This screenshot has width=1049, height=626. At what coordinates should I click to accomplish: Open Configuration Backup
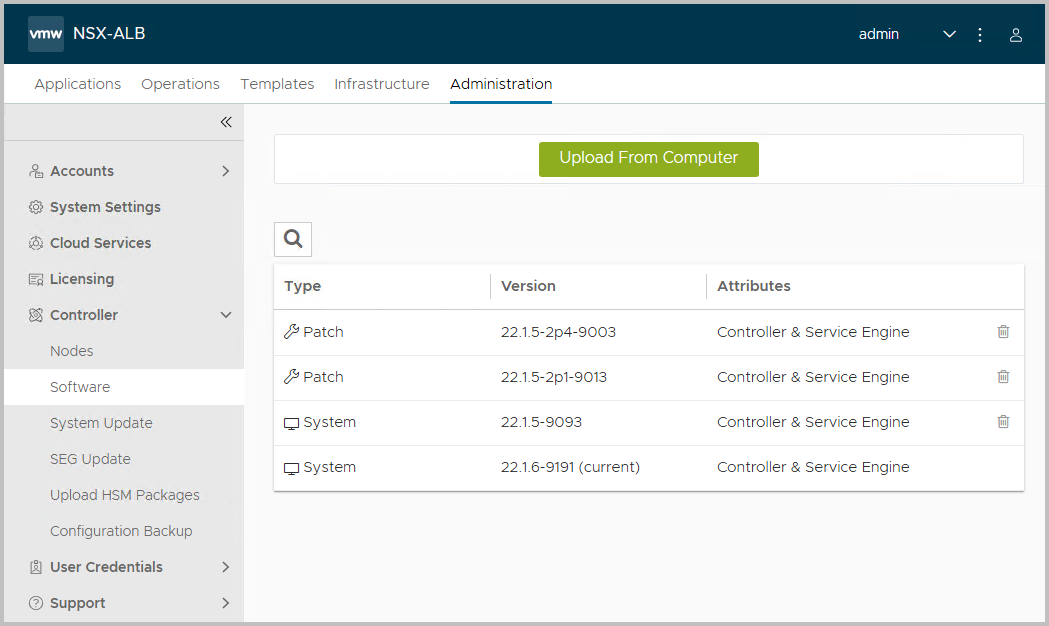click(x=121, y=531)
